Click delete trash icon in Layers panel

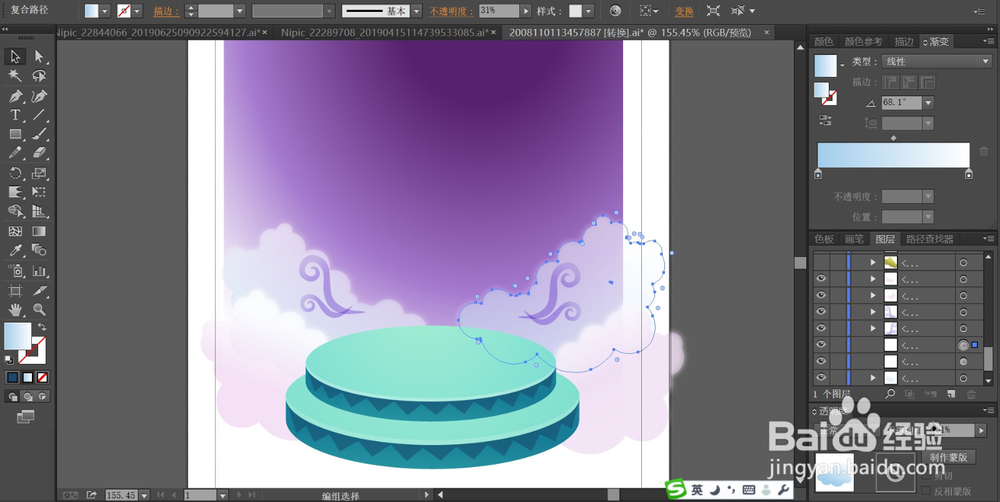(971, 395)
